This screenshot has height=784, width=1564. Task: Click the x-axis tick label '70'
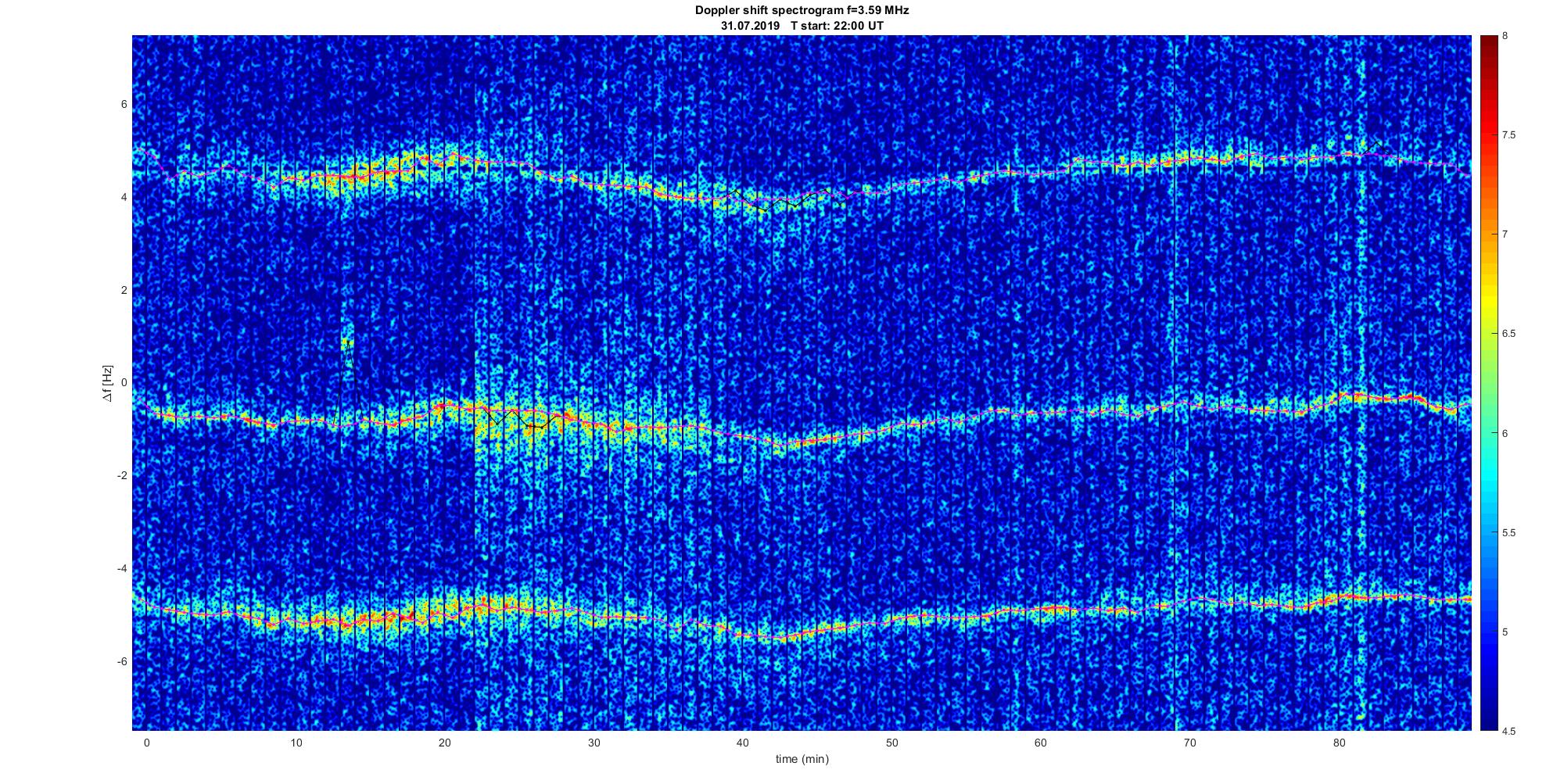coord(1190,743)
